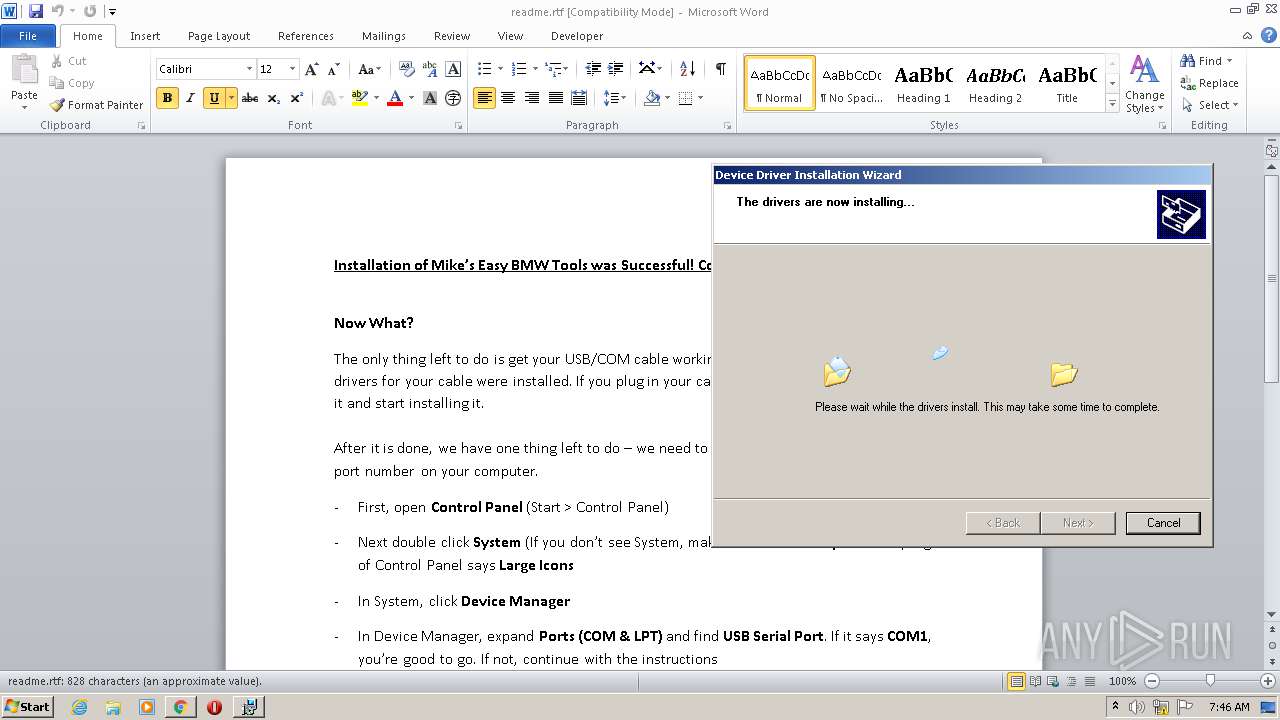1280x720 pixels.
Task: Click the Undo icon in title bar
Action: (x=57, y=11)
